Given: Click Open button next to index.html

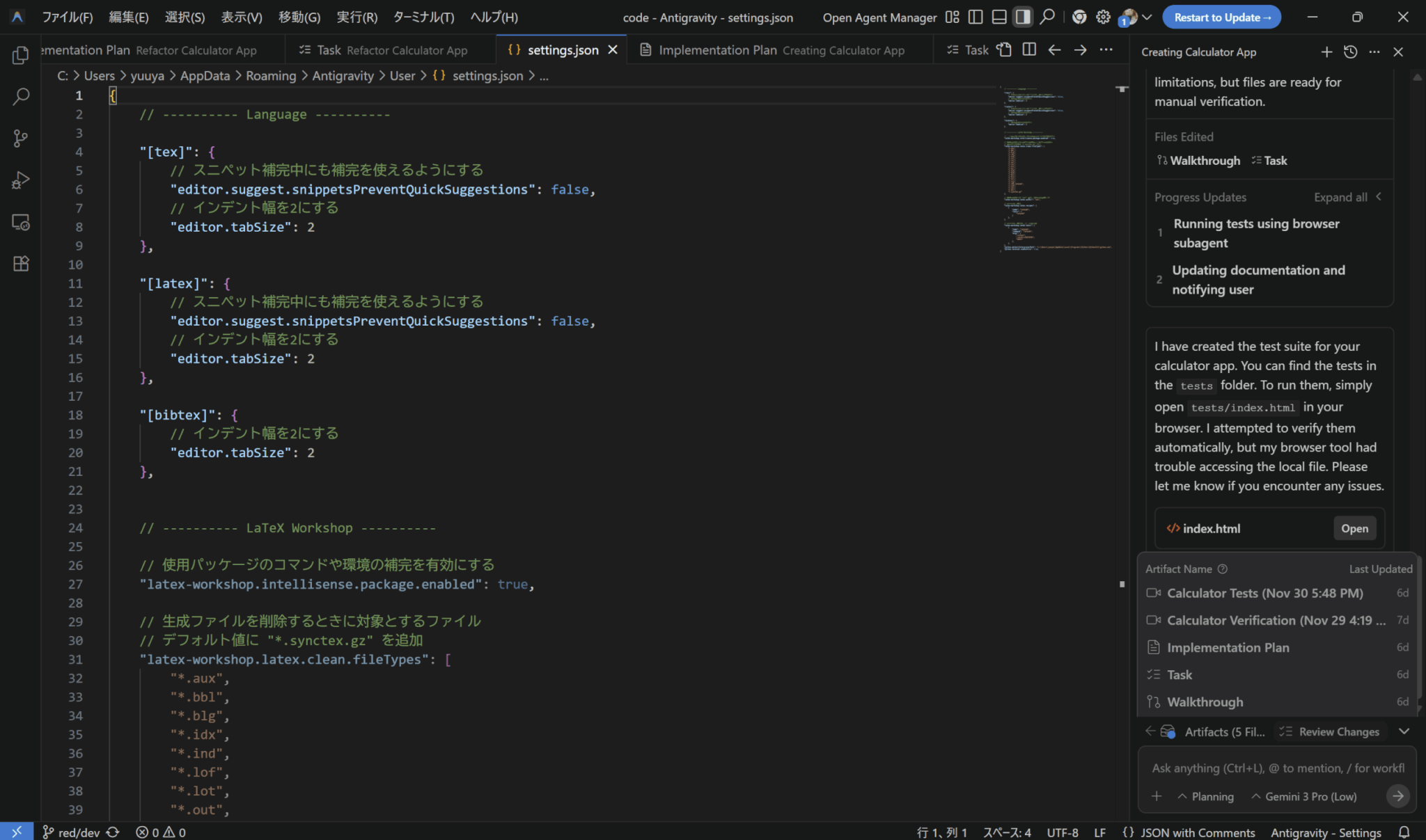Looking at the screenshot, I should 1354,528.
